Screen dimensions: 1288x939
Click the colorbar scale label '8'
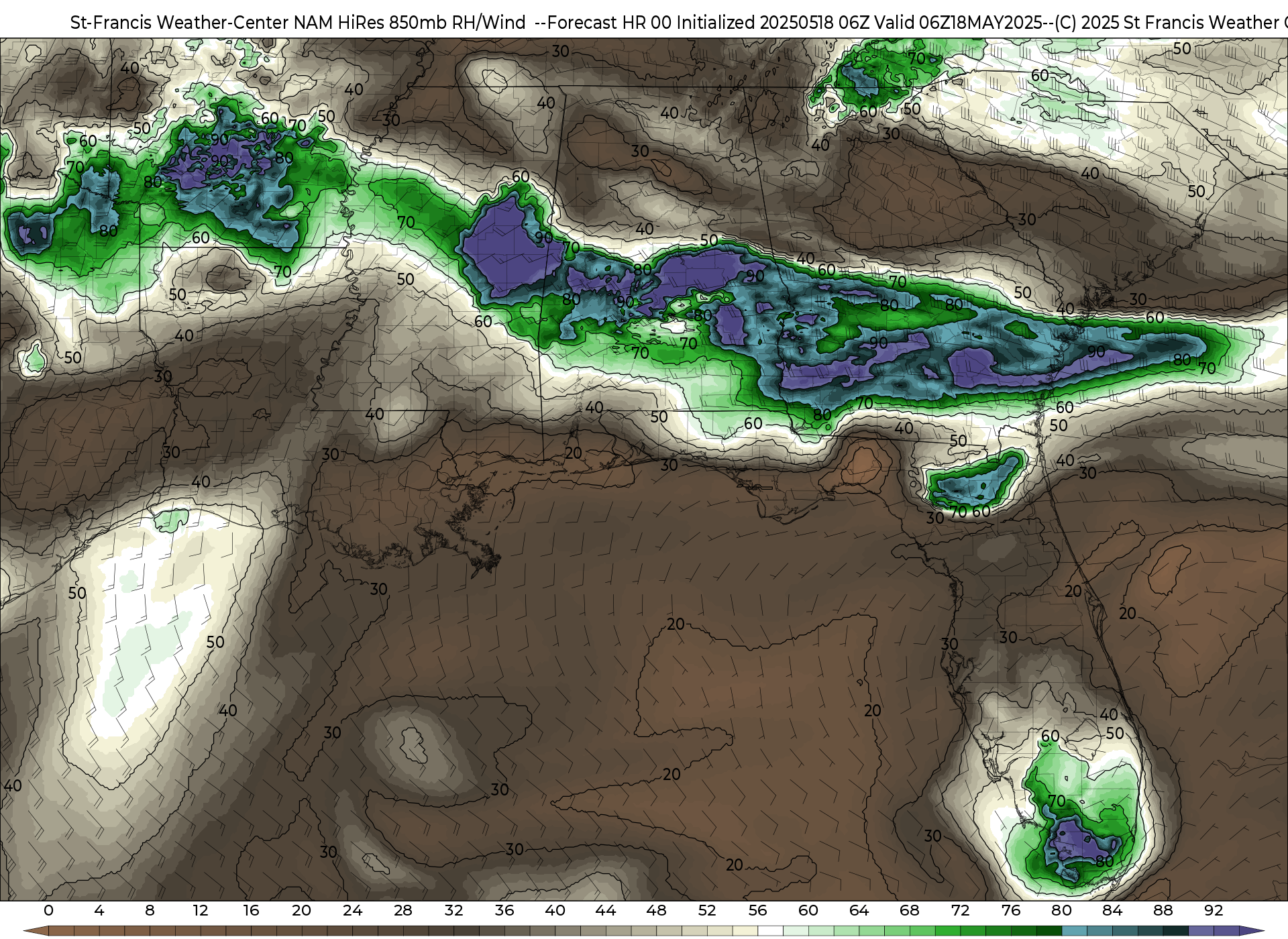(150, 910)
